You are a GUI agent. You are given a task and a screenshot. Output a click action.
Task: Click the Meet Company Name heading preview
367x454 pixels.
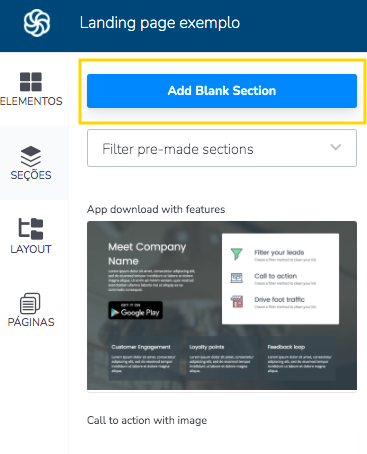pyautogui.click(x=147, y=254)
